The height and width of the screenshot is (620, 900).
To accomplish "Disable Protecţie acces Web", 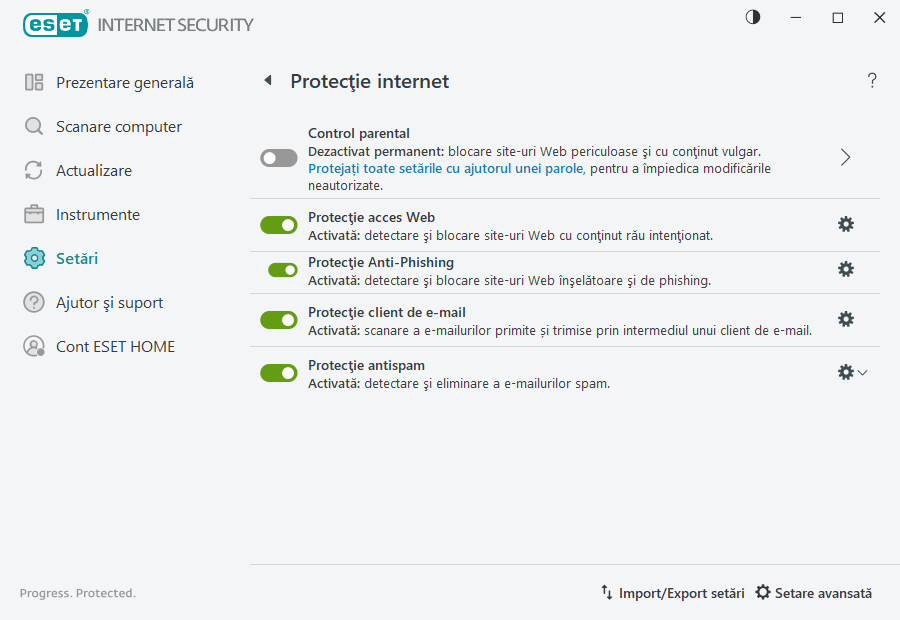I will (279, 224).
